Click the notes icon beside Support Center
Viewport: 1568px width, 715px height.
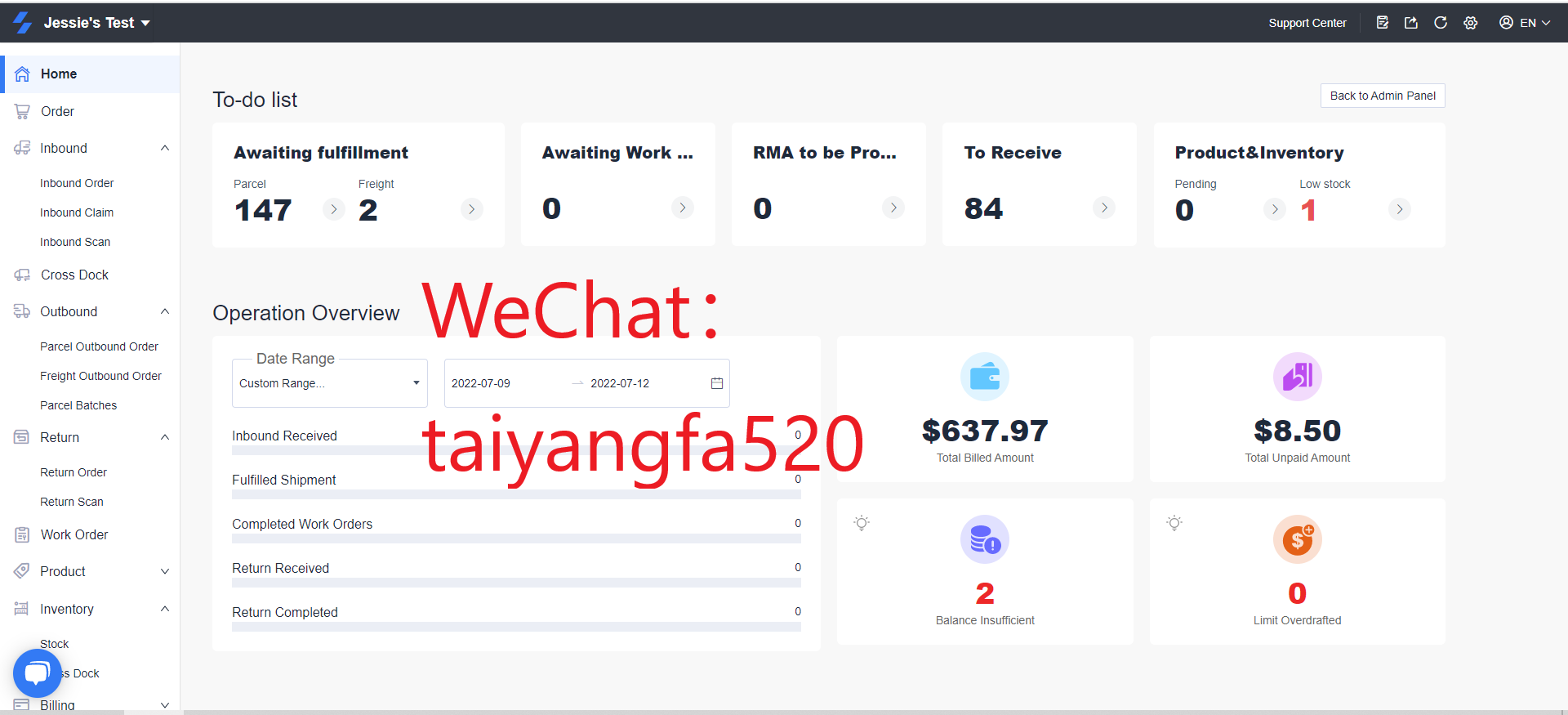(x=1382, y=23)
